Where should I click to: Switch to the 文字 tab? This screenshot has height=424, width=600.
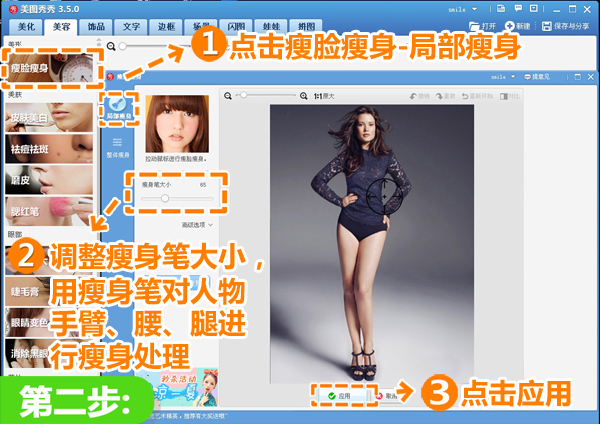point(131,27)
